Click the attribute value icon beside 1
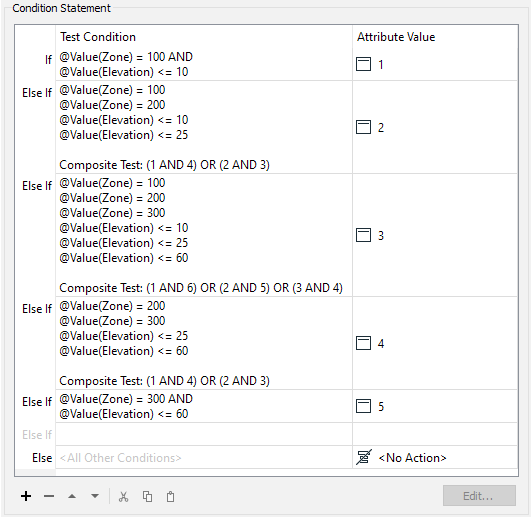 point(363,64)
